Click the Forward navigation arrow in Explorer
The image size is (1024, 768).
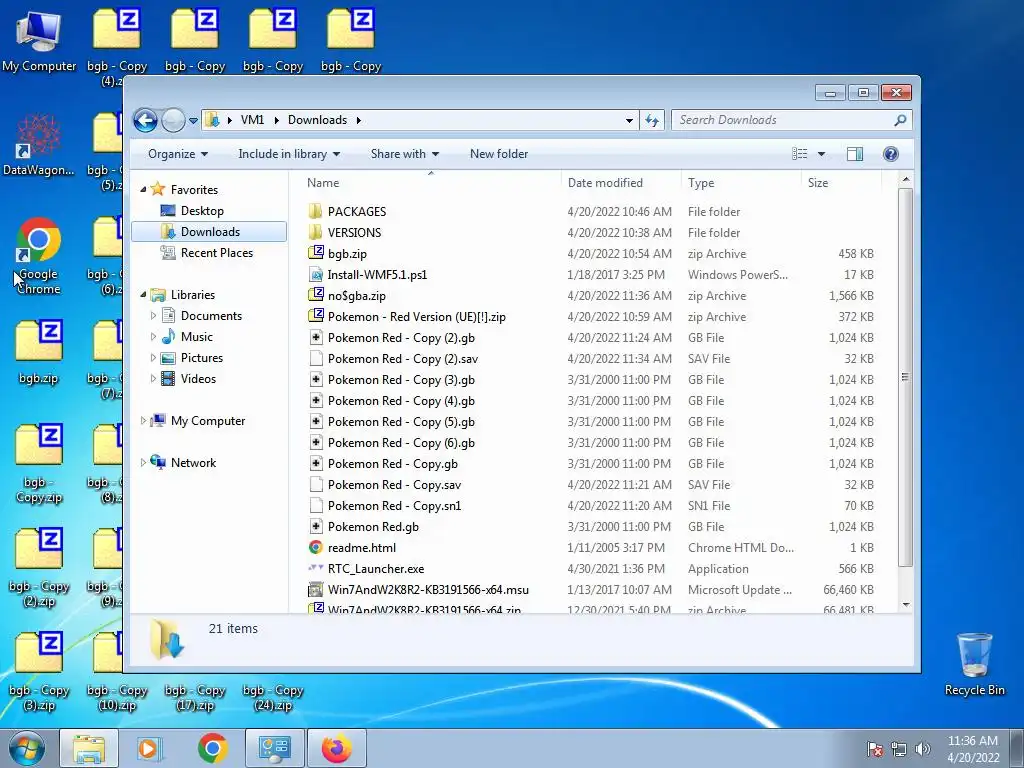(173, 120)
